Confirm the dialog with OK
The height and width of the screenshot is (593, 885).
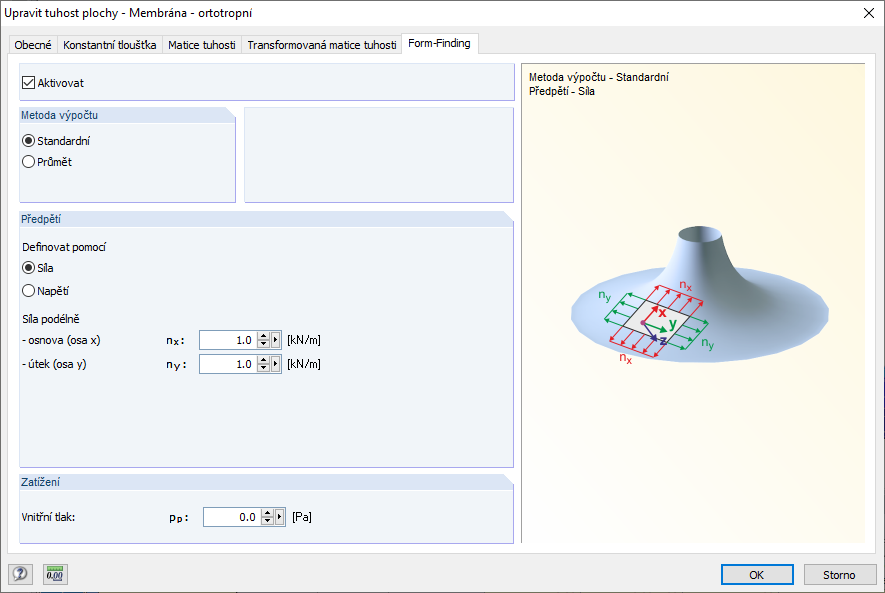tap(757, 575)
